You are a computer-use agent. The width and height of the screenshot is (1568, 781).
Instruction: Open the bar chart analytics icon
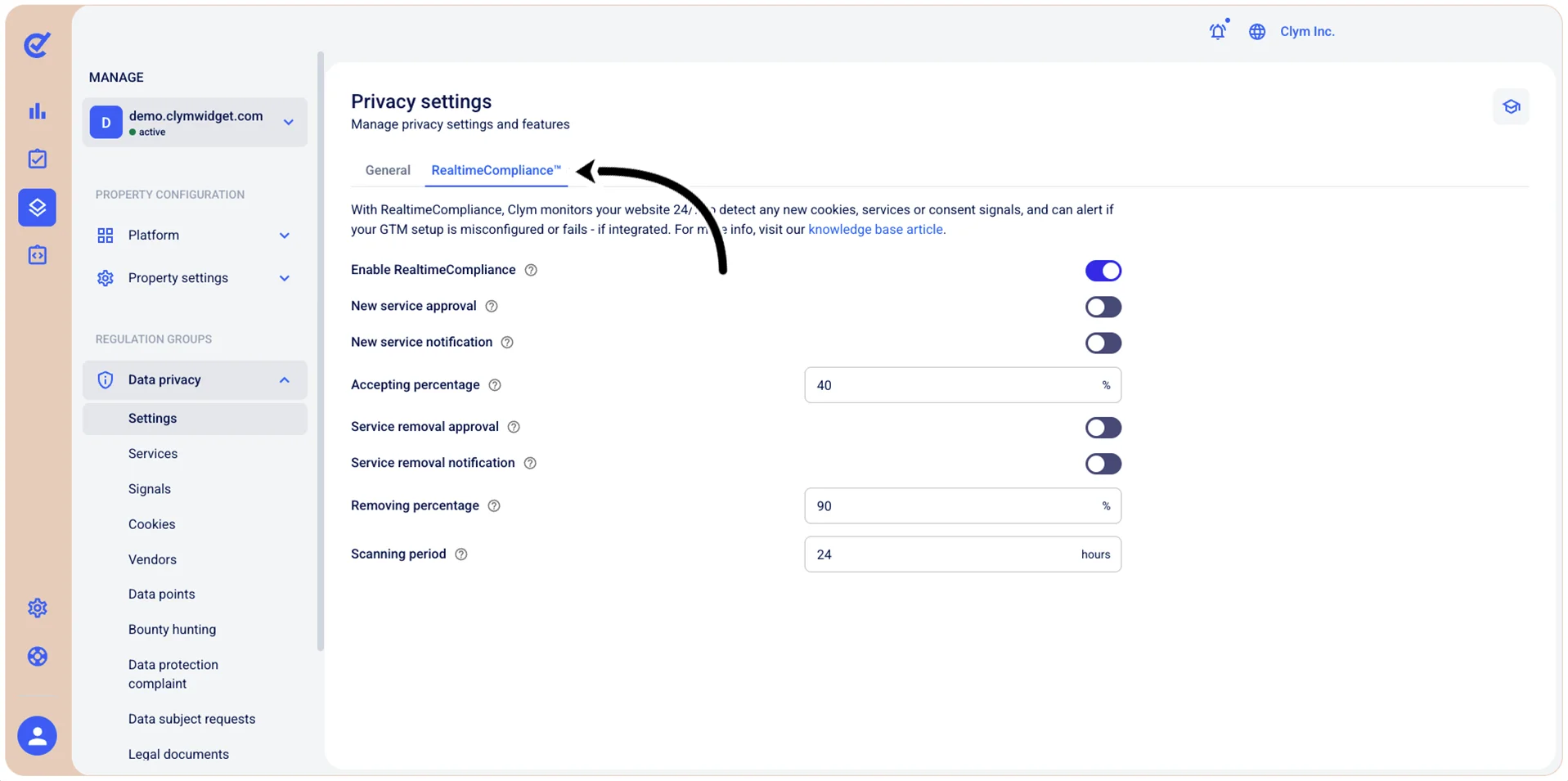click(x=38, y=111)
